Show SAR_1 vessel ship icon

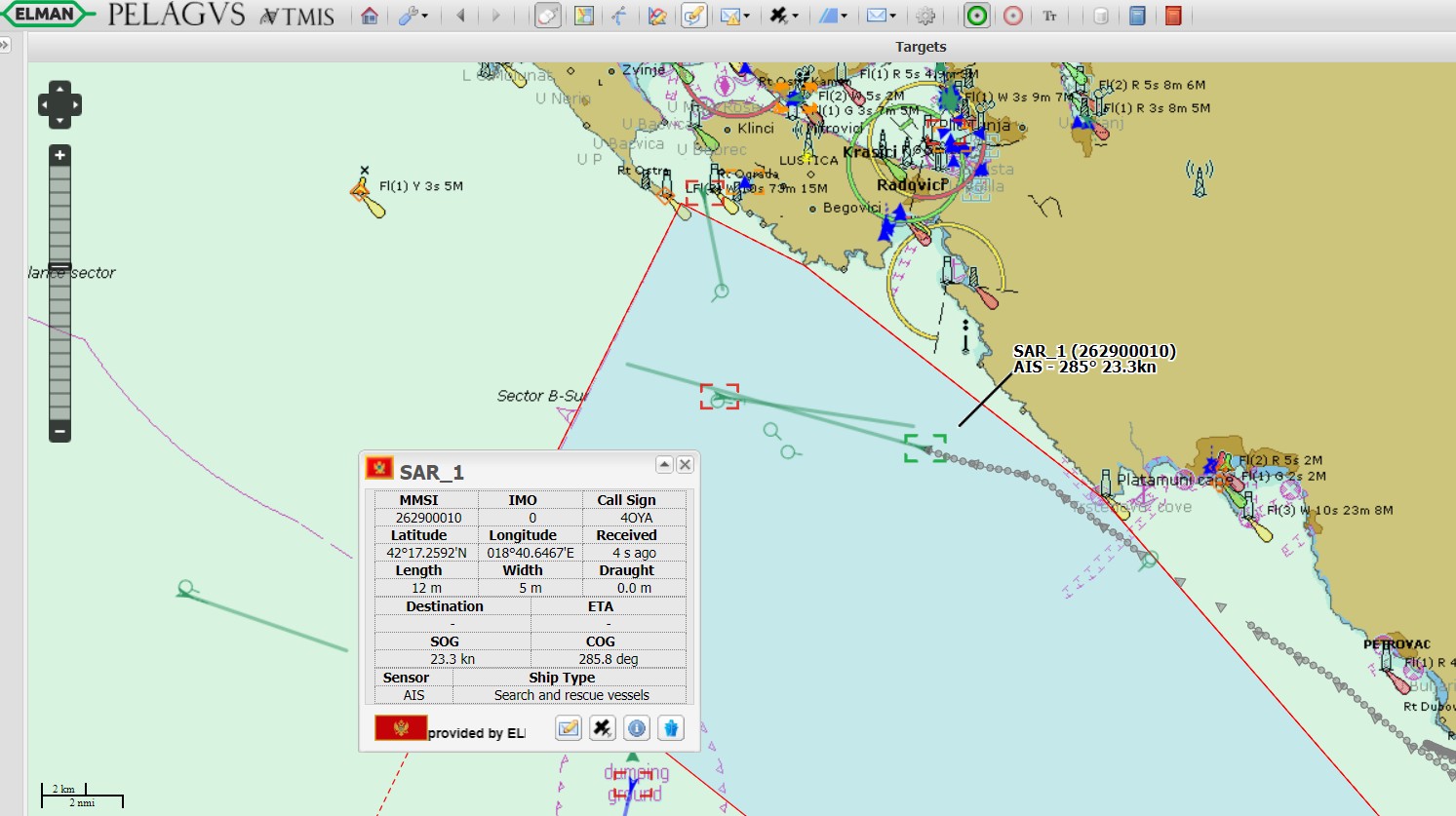[671, 728]
